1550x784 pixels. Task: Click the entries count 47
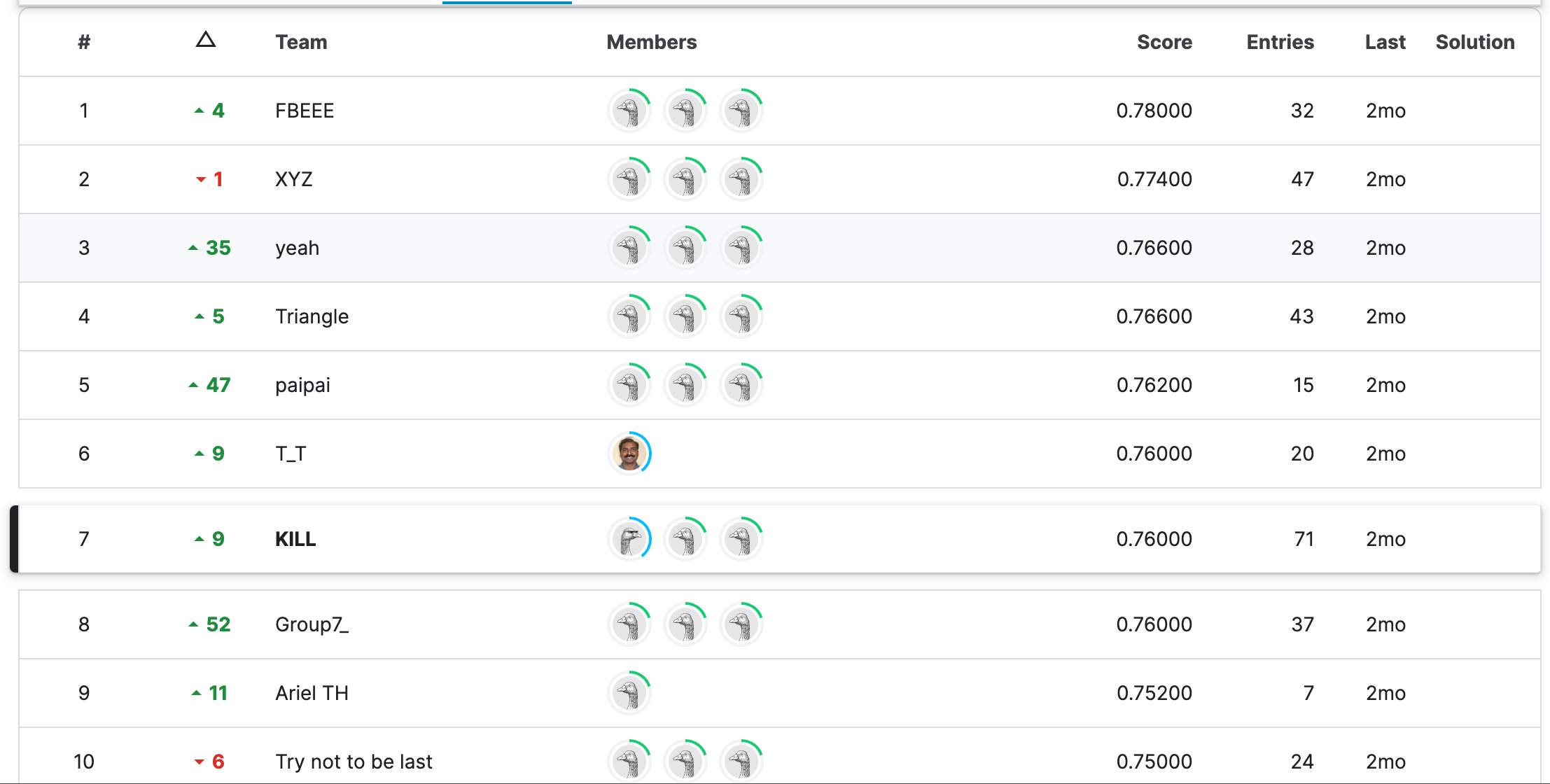(1302, 179)
